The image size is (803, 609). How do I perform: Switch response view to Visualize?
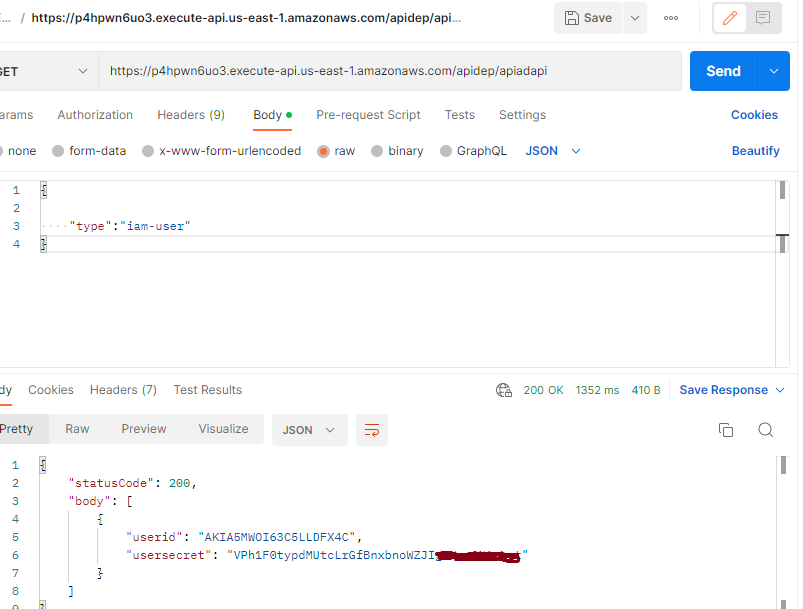(223, 429)
